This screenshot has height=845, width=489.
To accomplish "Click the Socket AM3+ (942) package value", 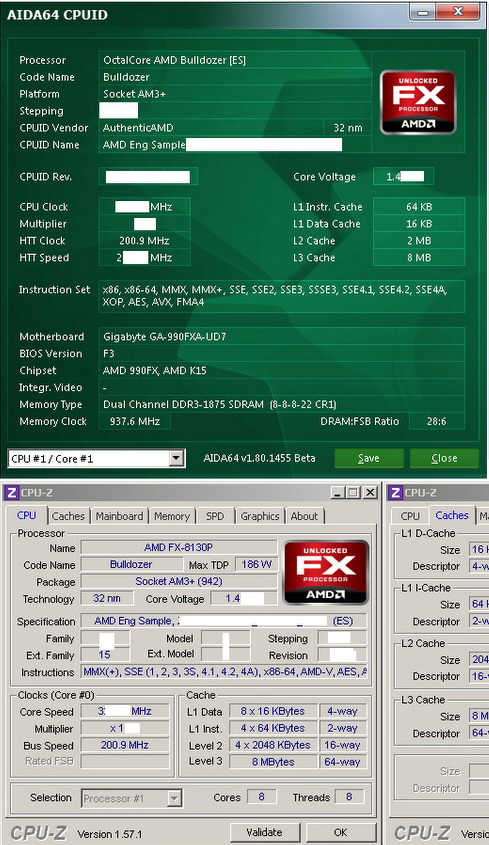I will (178, 581).
